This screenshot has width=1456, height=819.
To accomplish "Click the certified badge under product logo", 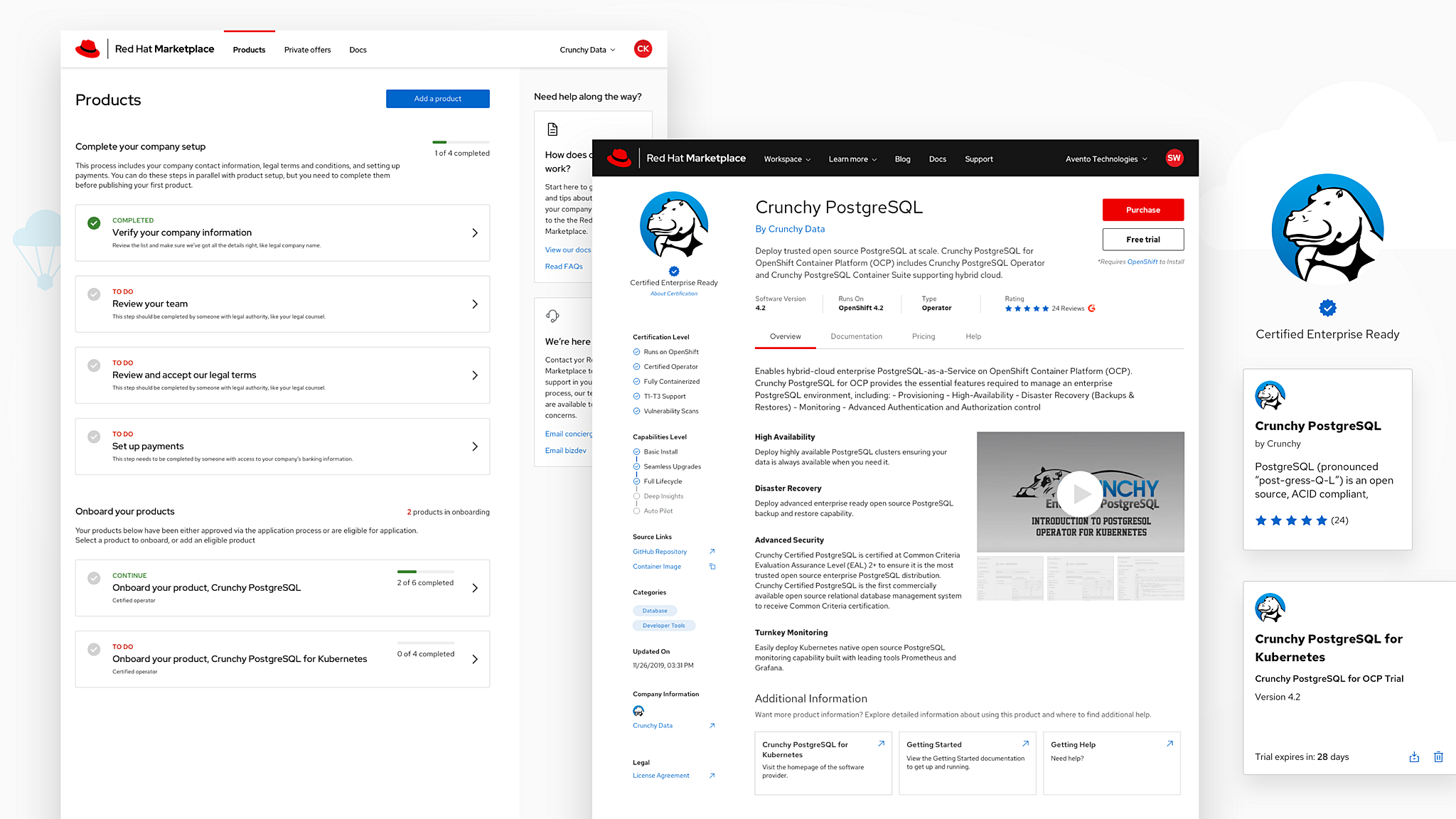I will (674, 271).
